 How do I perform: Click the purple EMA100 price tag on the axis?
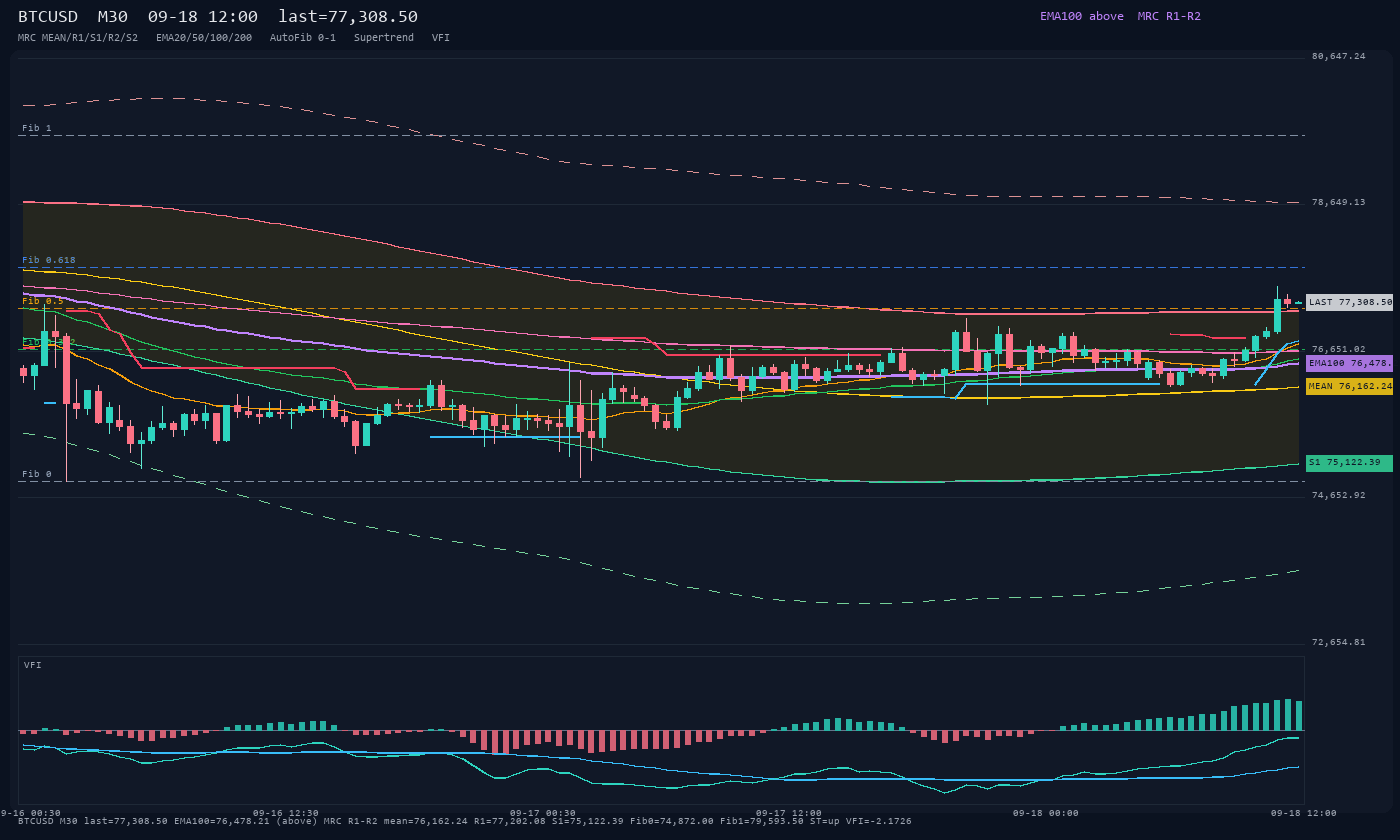tap(1350, 363)
